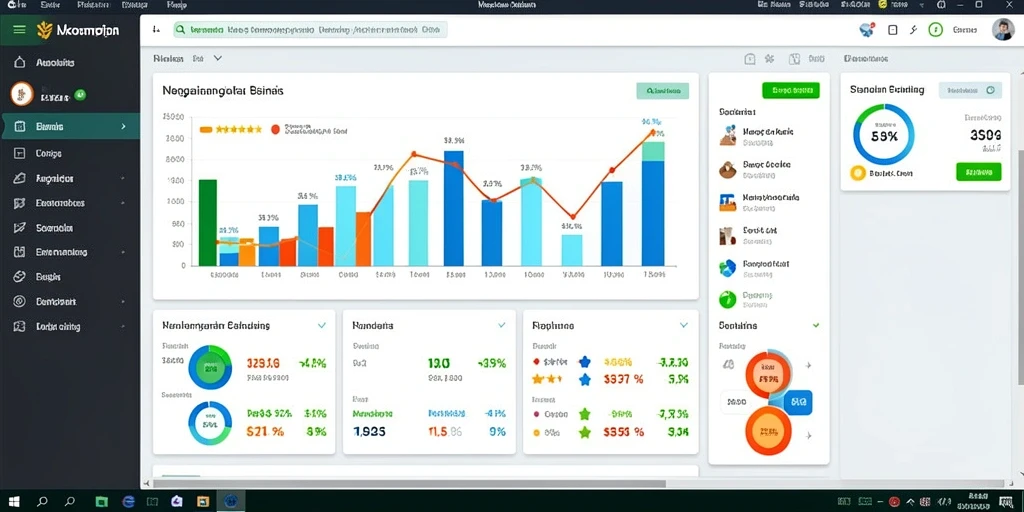Click the green button above the right list
Image resolution: width=1024 pixels, height=512 pixels.
[x=790, y=91]
